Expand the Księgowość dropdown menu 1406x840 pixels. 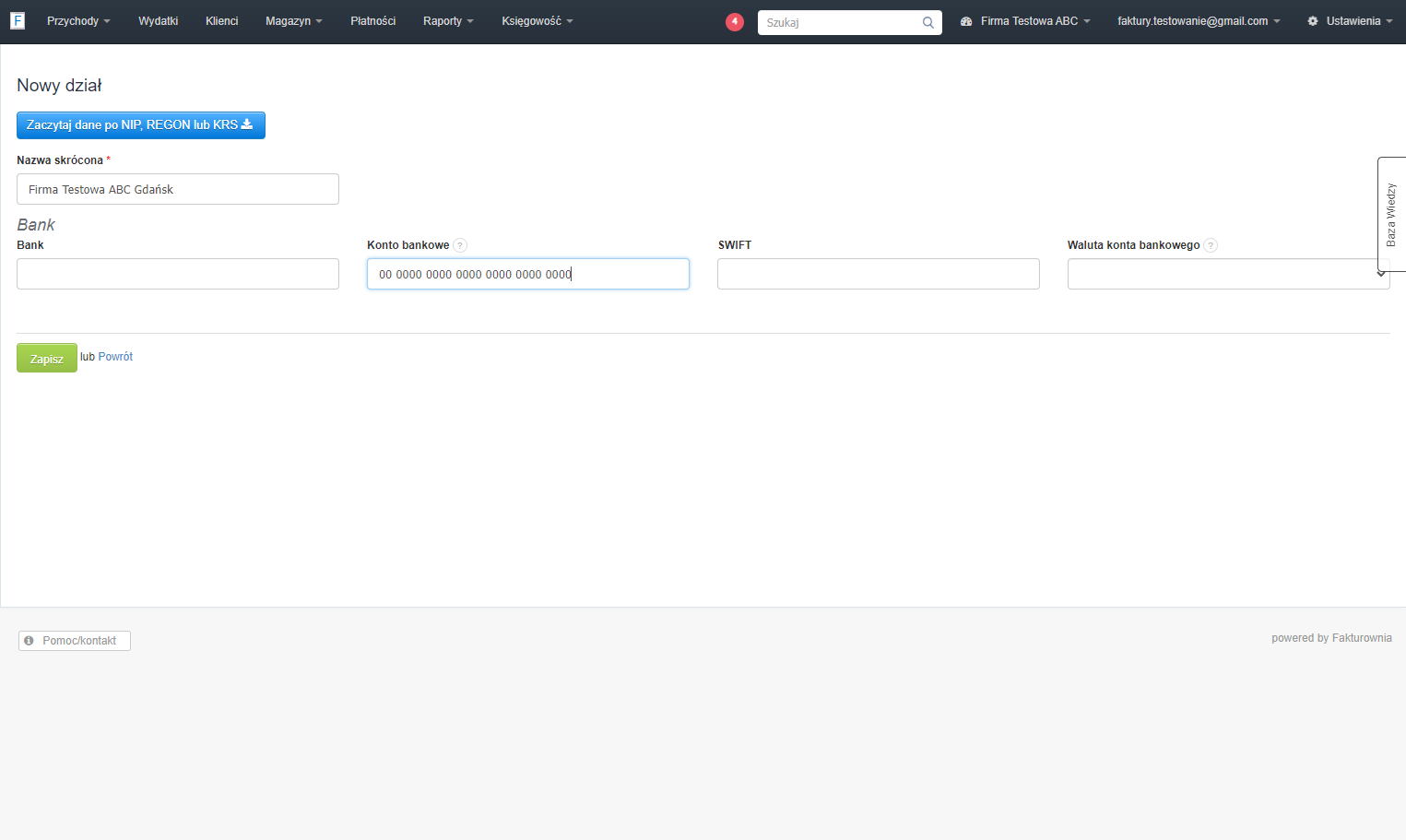point(538,21)
